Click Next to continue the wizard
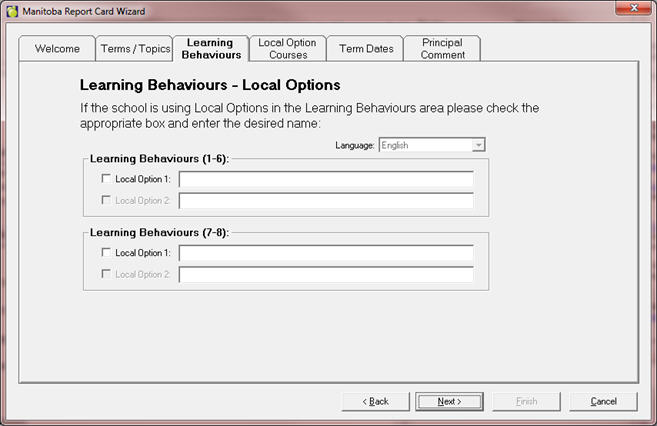Viewport: 657px width, 426px height. (450, 401)
